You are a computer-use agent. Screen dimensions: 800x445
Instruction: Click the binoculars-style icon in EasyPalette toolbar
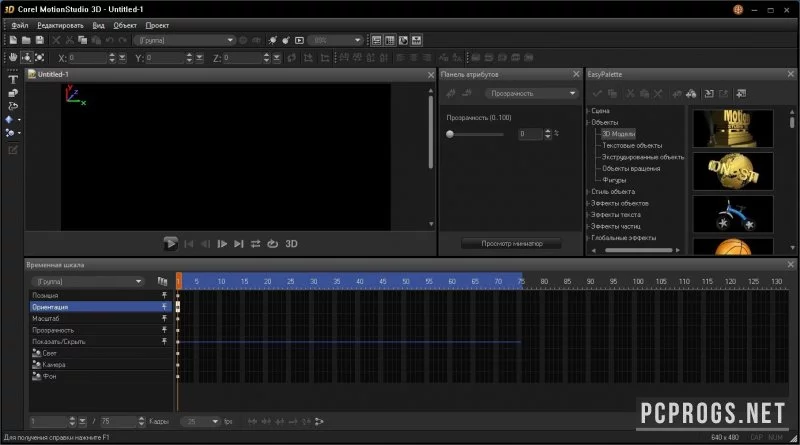[691, 93]
